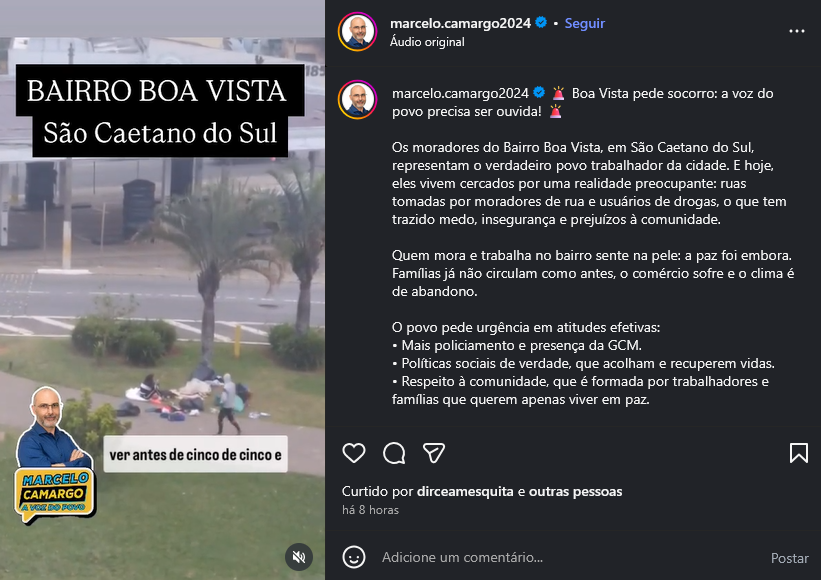The height and width of the screenshot is (580, 821).
Task: Open comments via speech bubble icon
Action: click(394, 453)
